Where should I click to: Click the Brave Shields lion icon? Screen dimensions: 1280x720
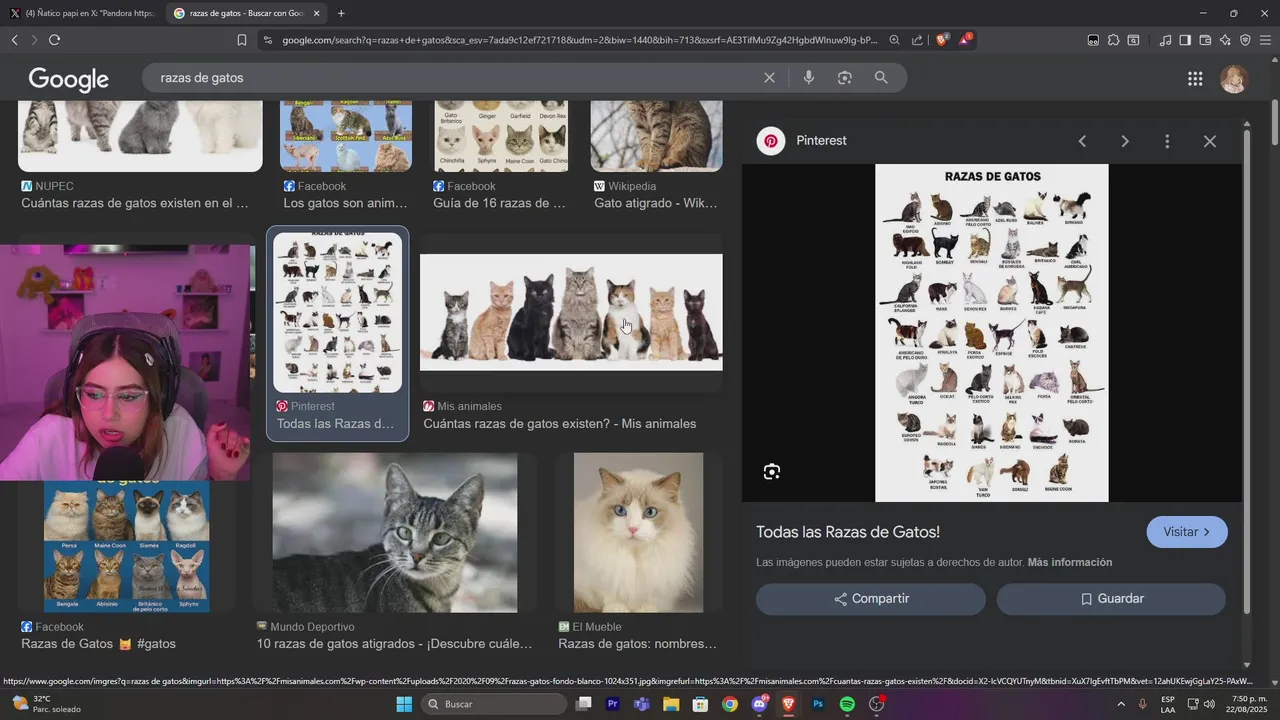point(942,40)
